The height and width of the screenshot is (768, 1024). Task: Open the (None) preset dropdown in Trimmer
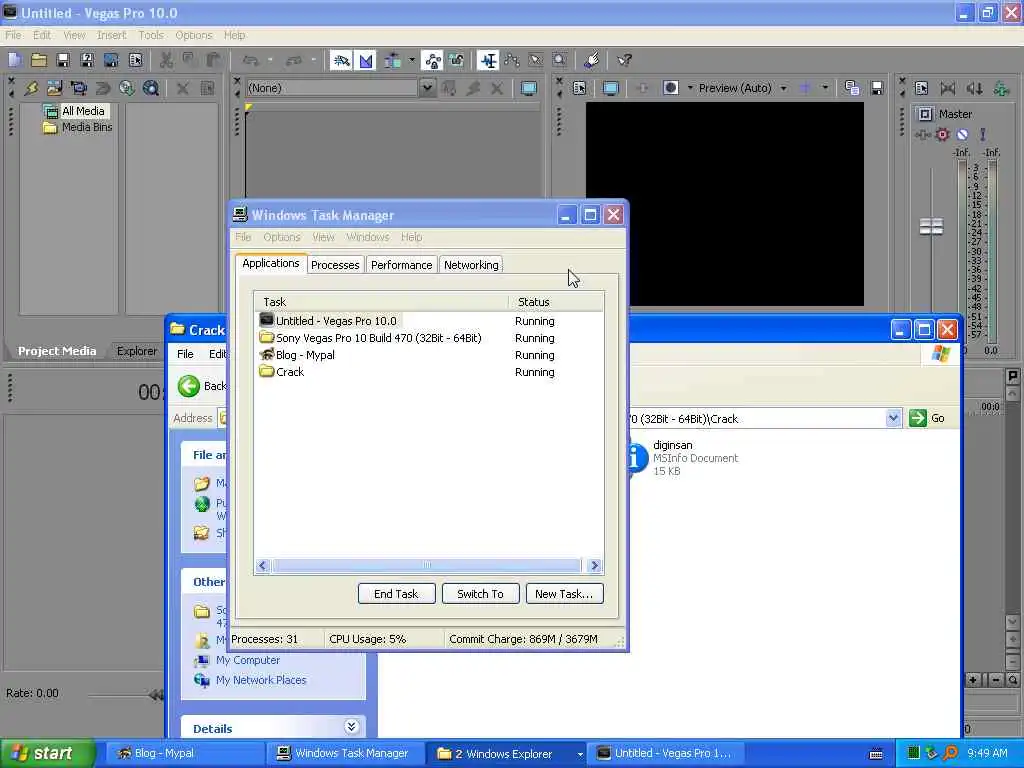coord(427,88)
